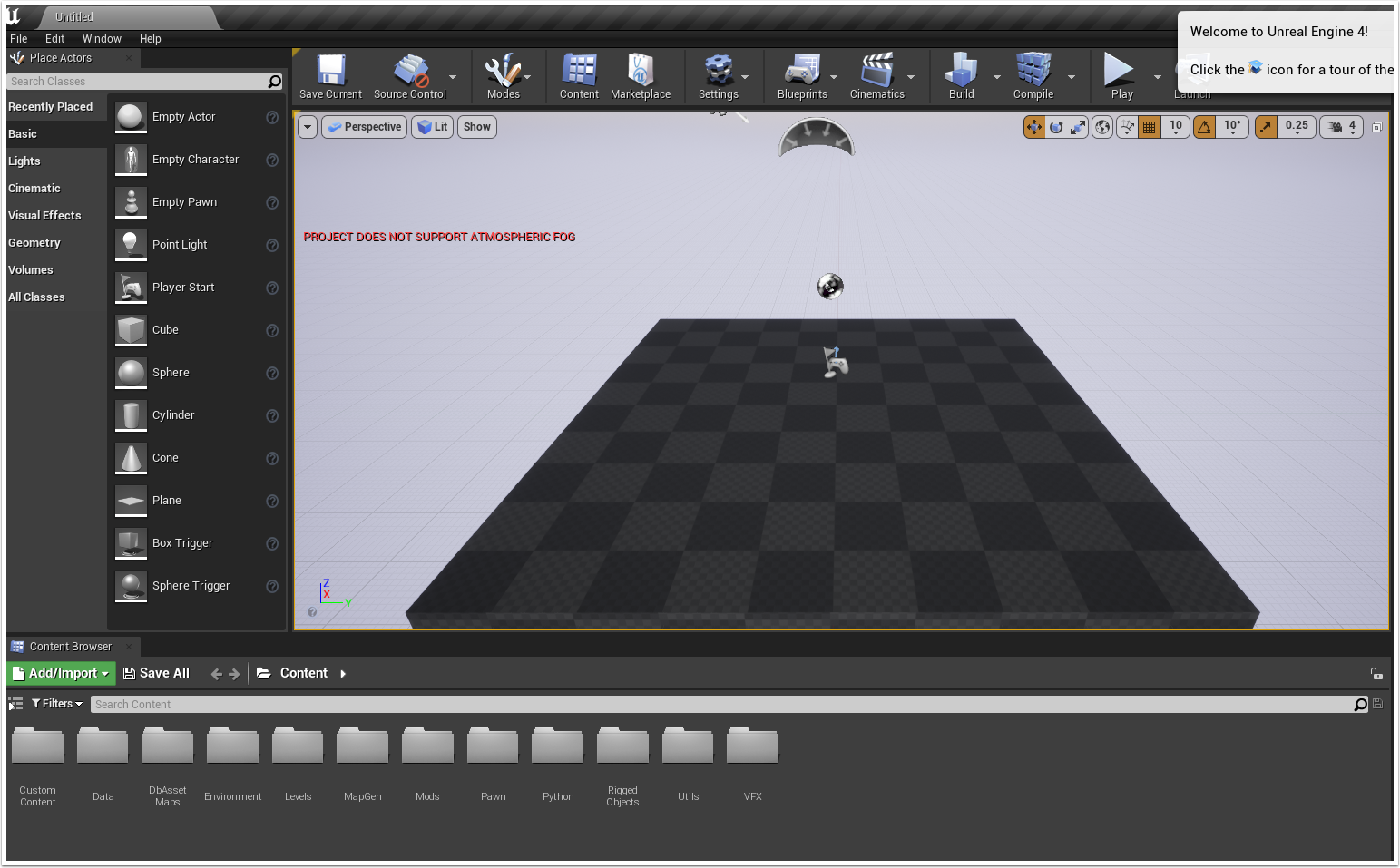Open the Help menu

(x=150, y=39)
